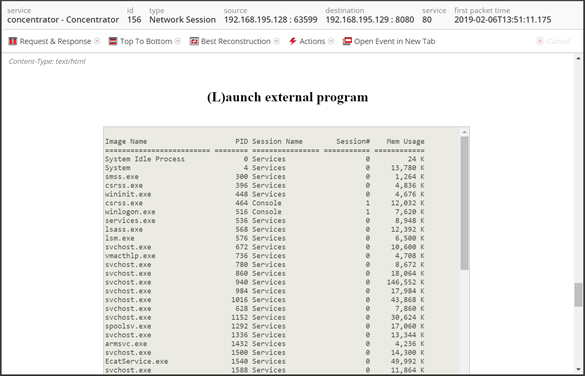
Task: Click the Best Reconstruction icon
Action: coord(194,41)
